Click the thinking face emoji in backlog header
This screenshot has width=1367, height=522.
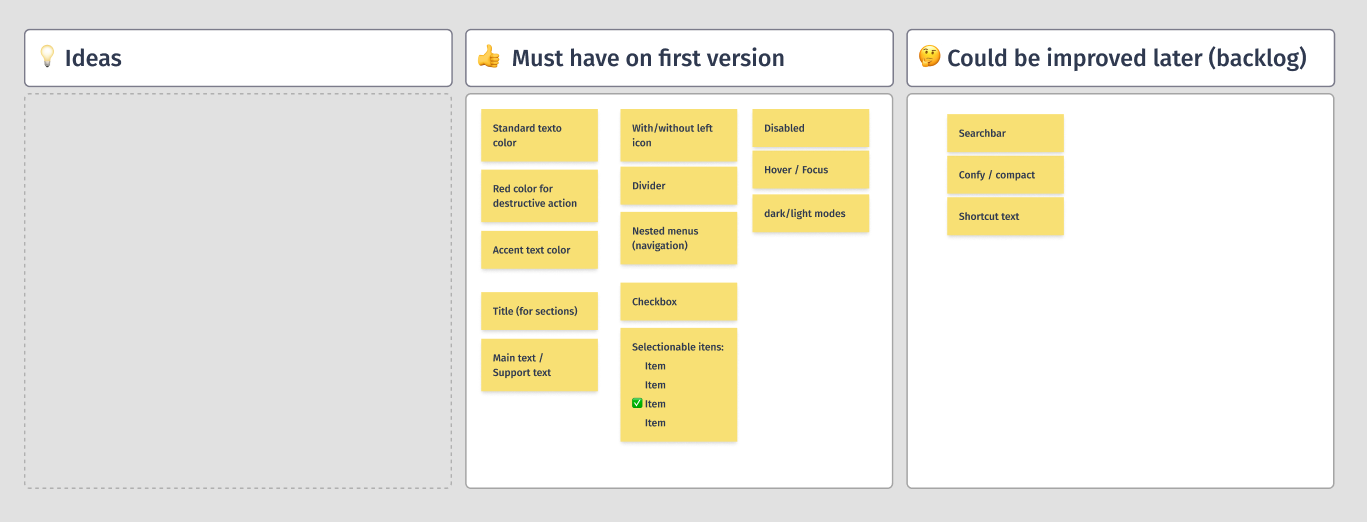point(929,57)
